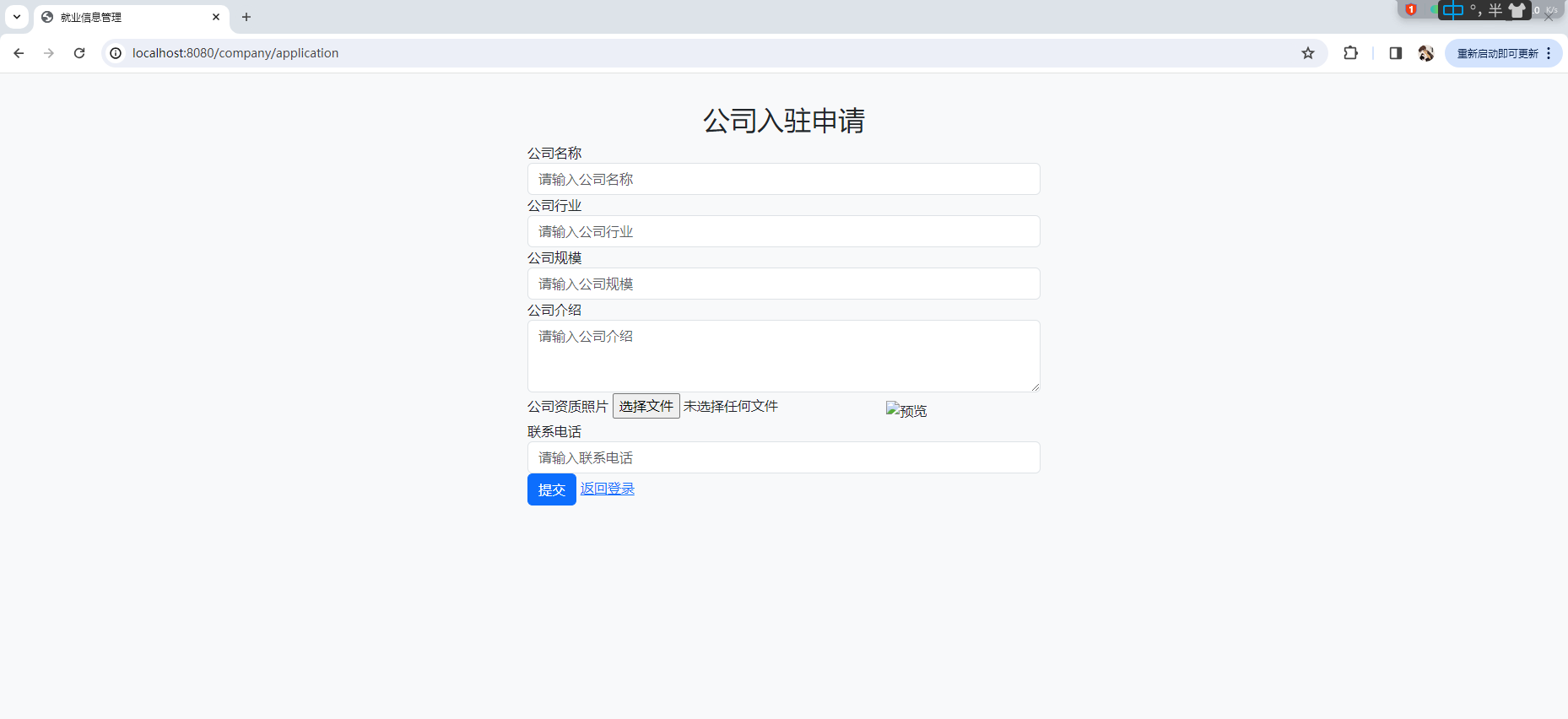Image resolution: width=1568 pixels, height=719 pixels.
Task: Open the Extensions puzzle icon
Action: point(1350,53)
